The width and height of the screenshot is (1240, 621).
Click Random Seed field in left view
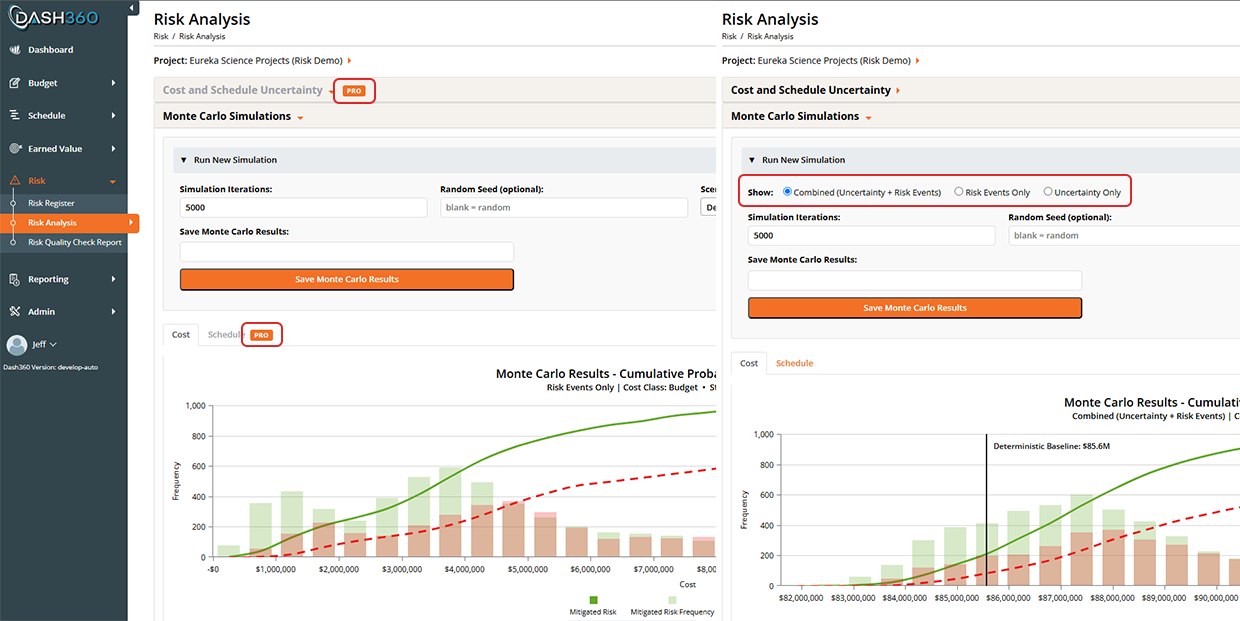pyautogui.click(x=564, y=207)
